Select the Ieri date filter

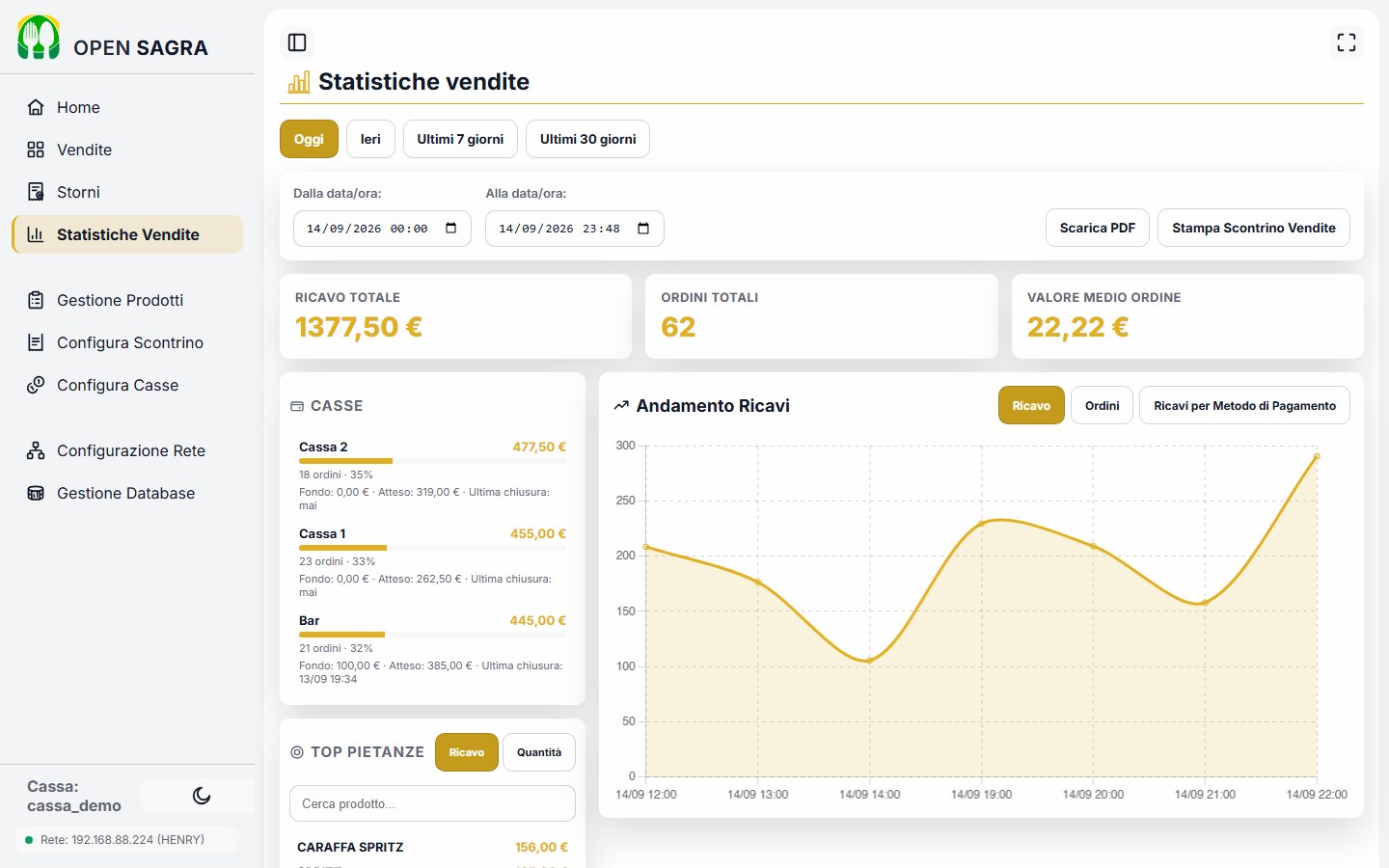click(370, 139)
